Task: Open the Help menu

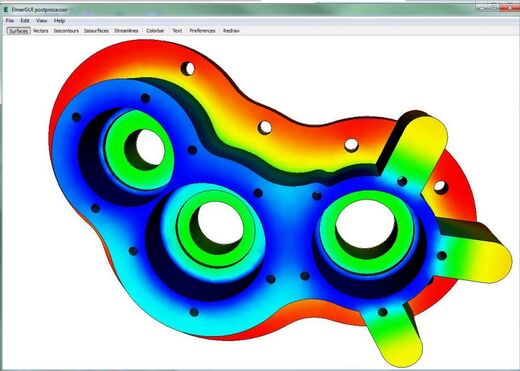Action: [59, 21]
